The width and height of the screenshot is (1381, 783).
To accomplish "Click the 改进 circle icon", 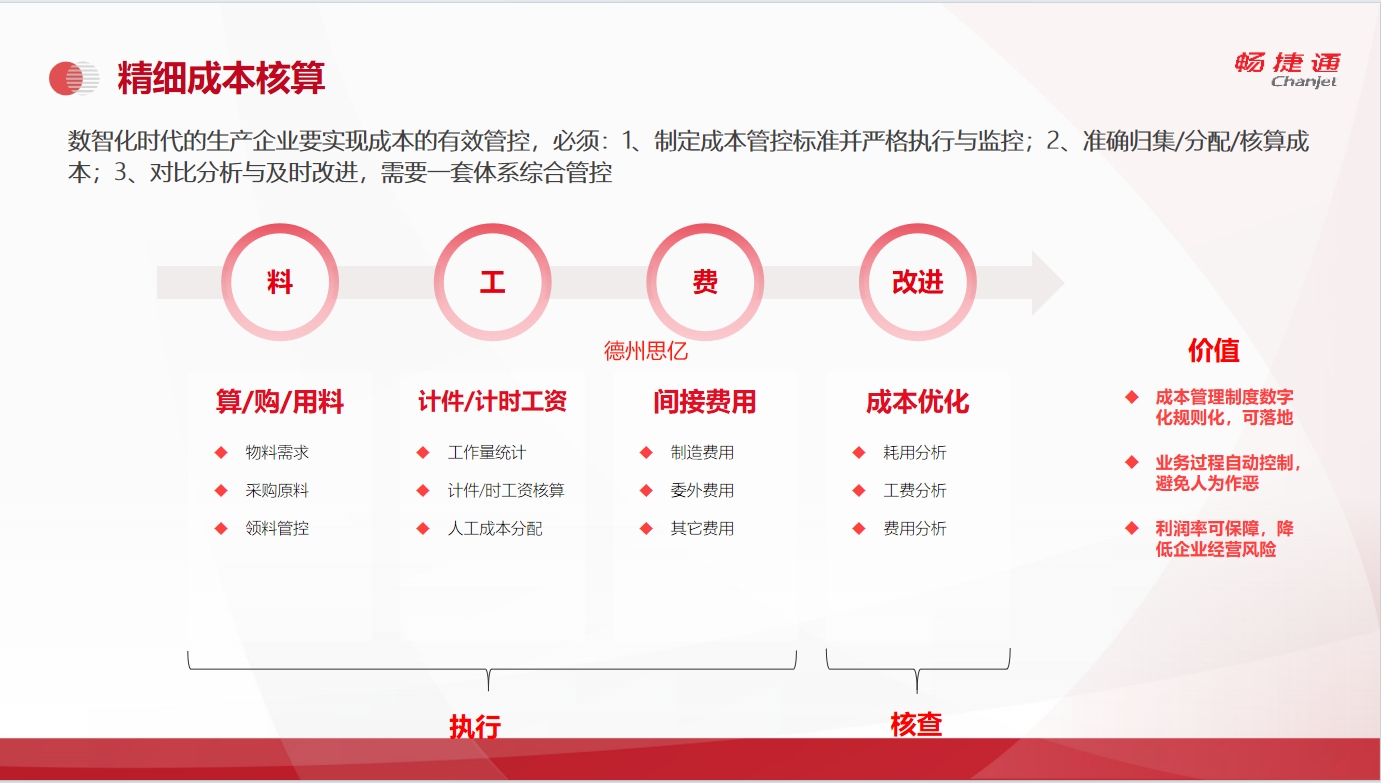I will coord(918,282).
